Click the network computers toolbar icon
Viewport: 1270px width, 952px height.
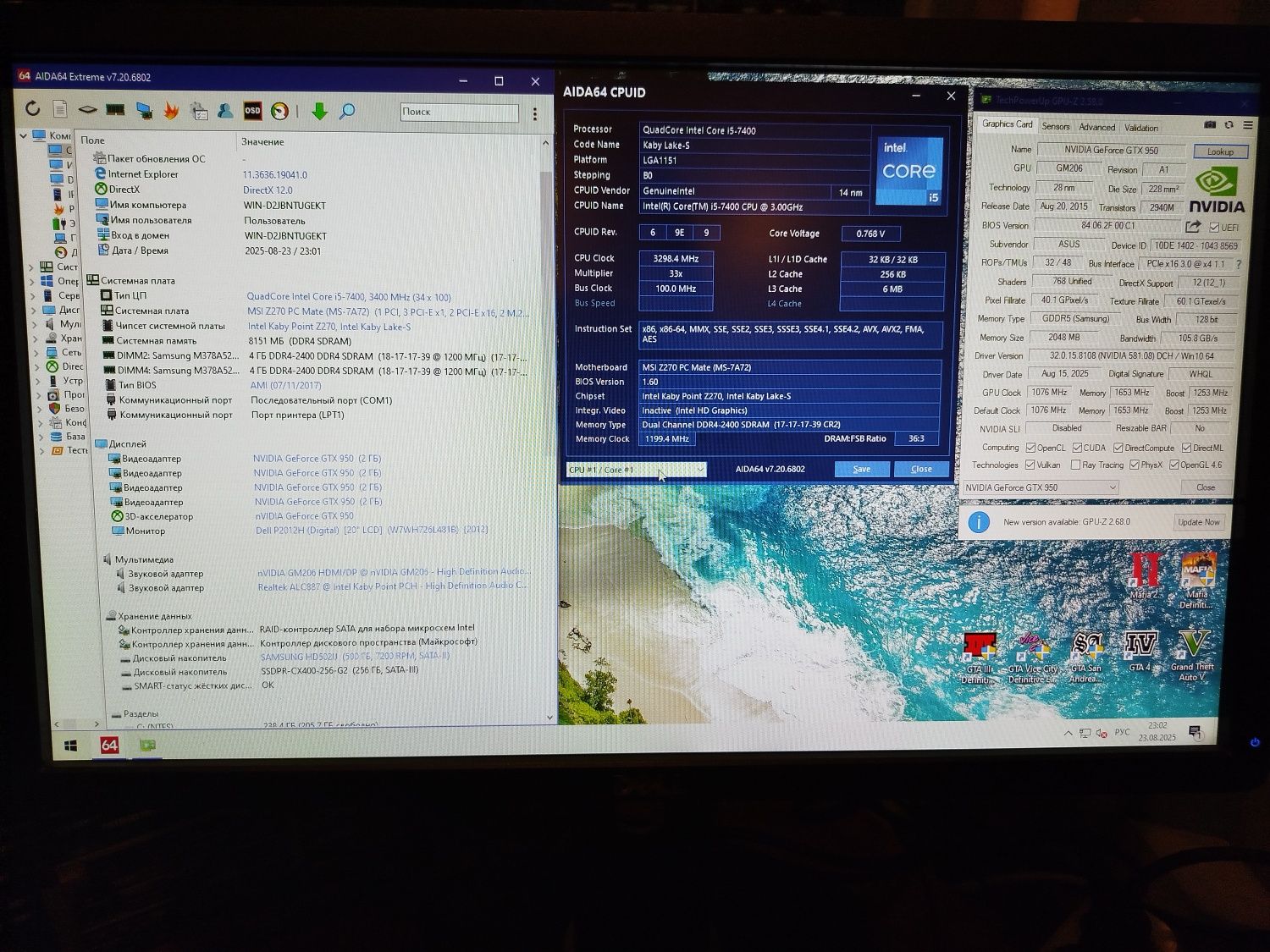[144, 110]
